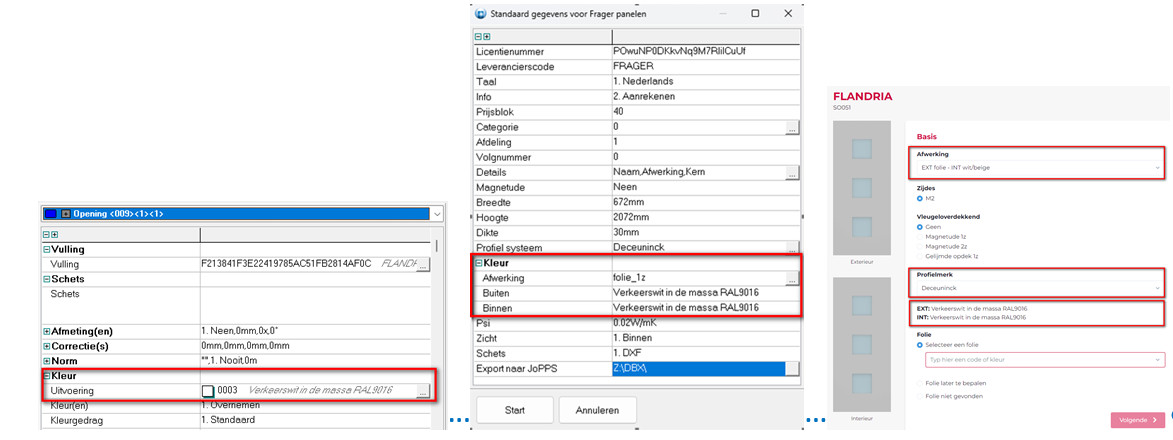Click blue icon beside Opening <009> title
Image resolution: width=1173 pixels, height=440 pixels.
tap(50, 214)
